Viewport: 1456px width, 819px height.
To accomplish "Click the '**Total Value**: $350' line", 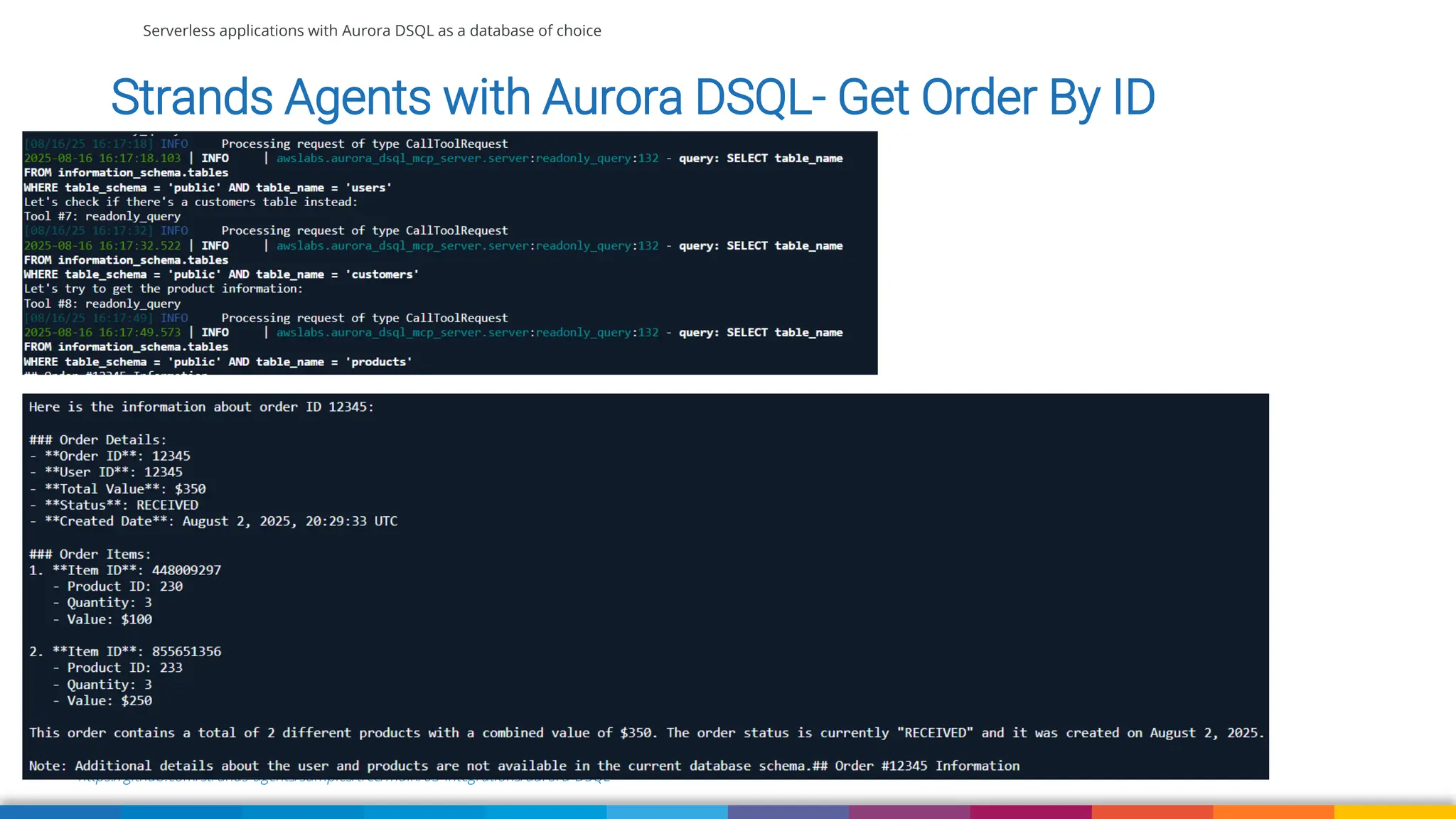I will 118,489.
